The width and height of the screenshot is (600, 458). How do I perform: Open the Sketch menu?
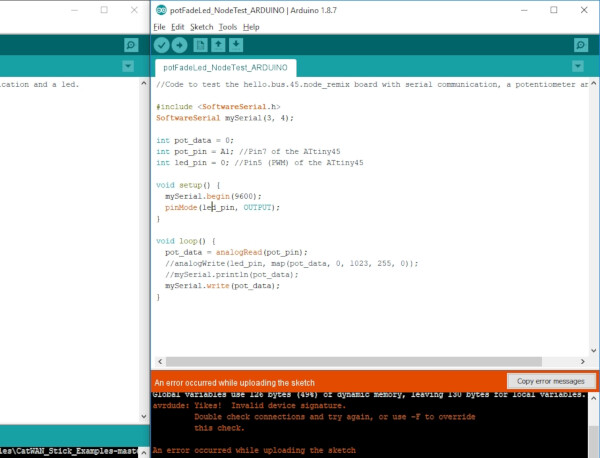coord(202,27)
